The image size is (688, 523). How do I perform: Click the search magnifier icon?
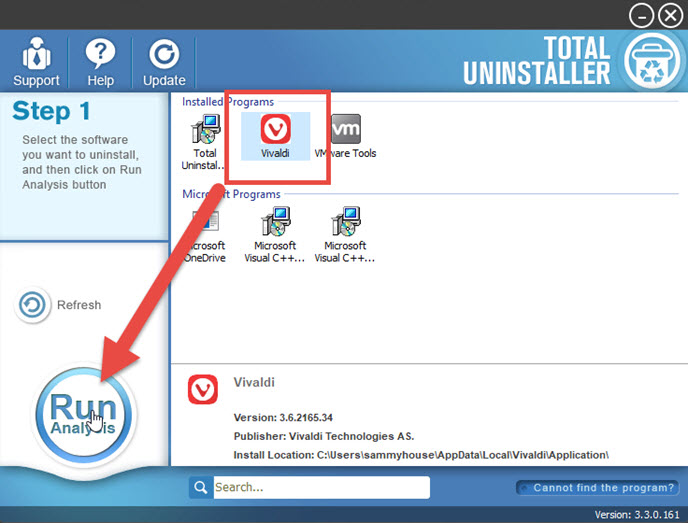point(201,487)
